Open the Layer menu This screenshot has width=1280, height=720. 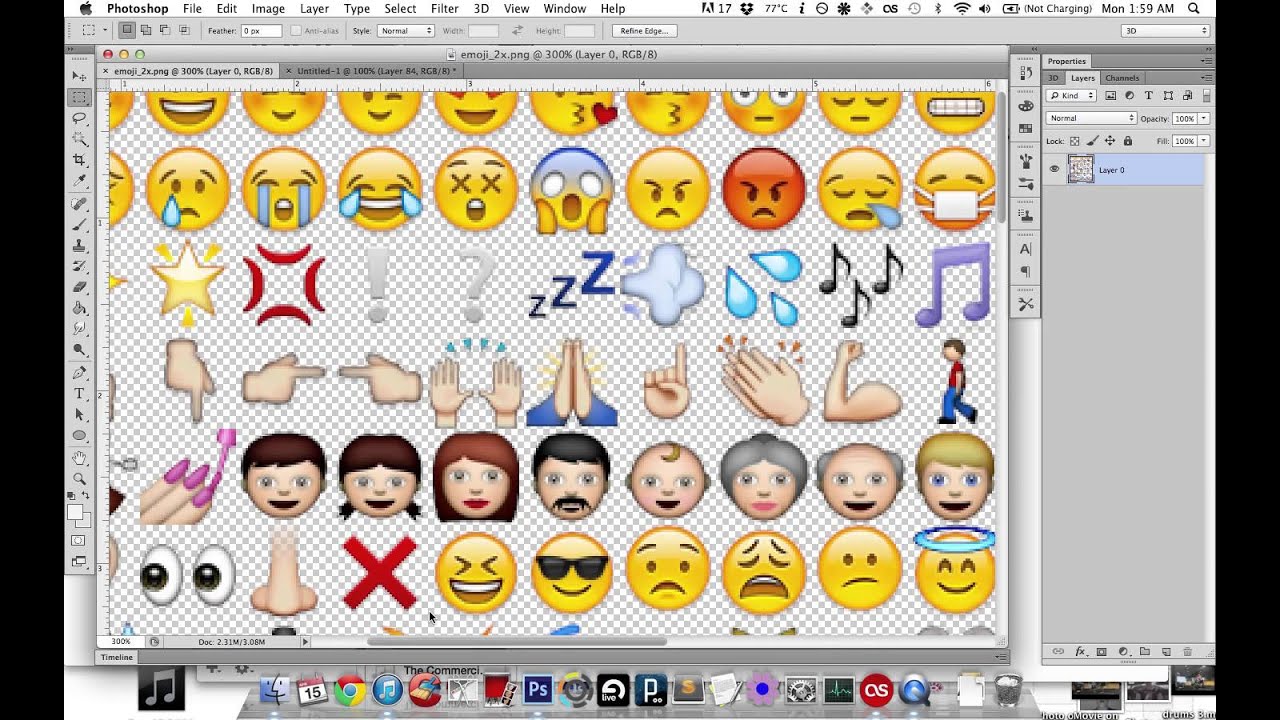(315, 8)
